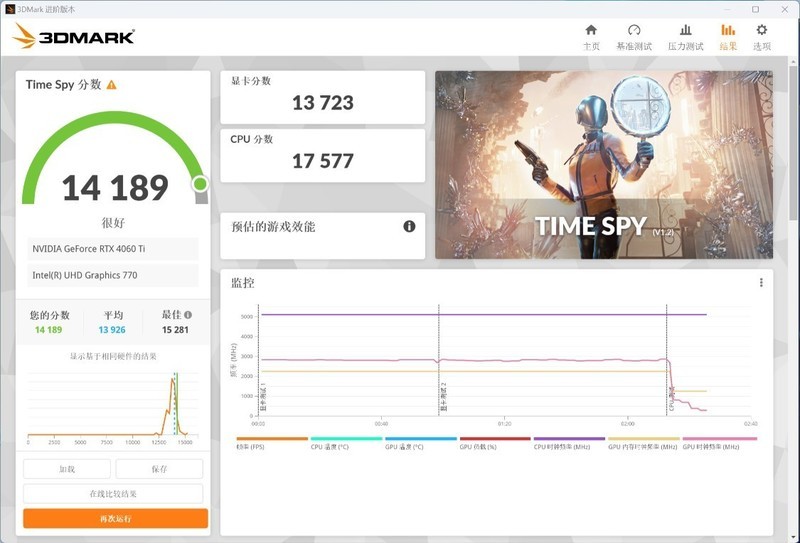Open the 选项 options gear icon
This screenshot has width=800, height=543.
[x=761, y=30]
